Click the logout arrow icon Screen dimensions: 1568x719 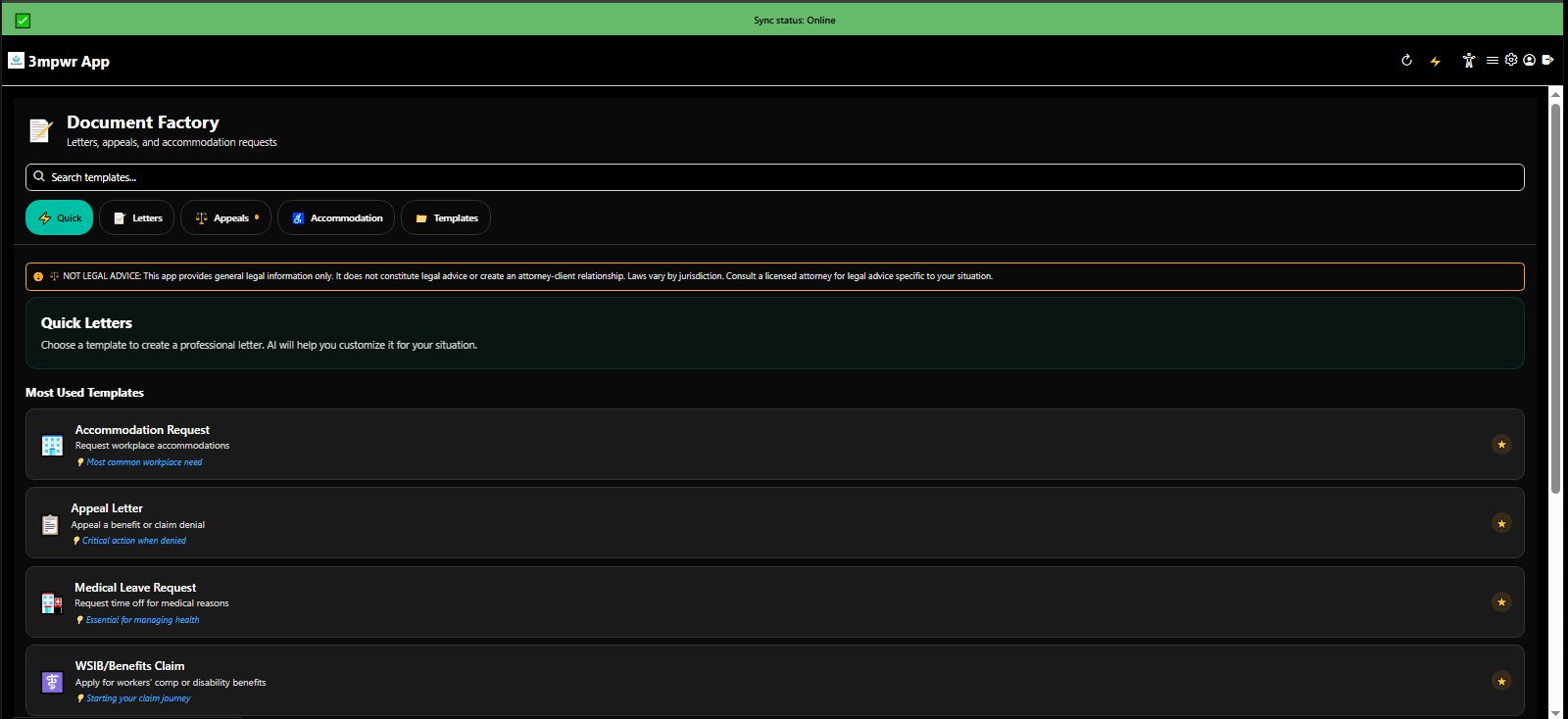coord(1547,60)
